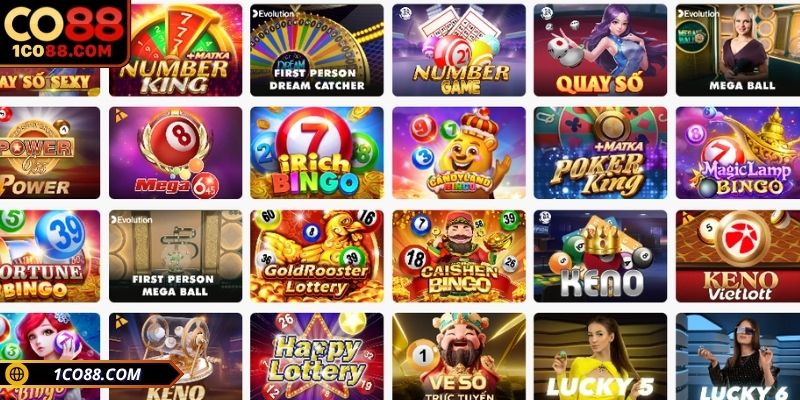Open Evolution Mega Ball live game
Image resolution: width=800 pixels, height=400 pixels.
tap(738, 50)
